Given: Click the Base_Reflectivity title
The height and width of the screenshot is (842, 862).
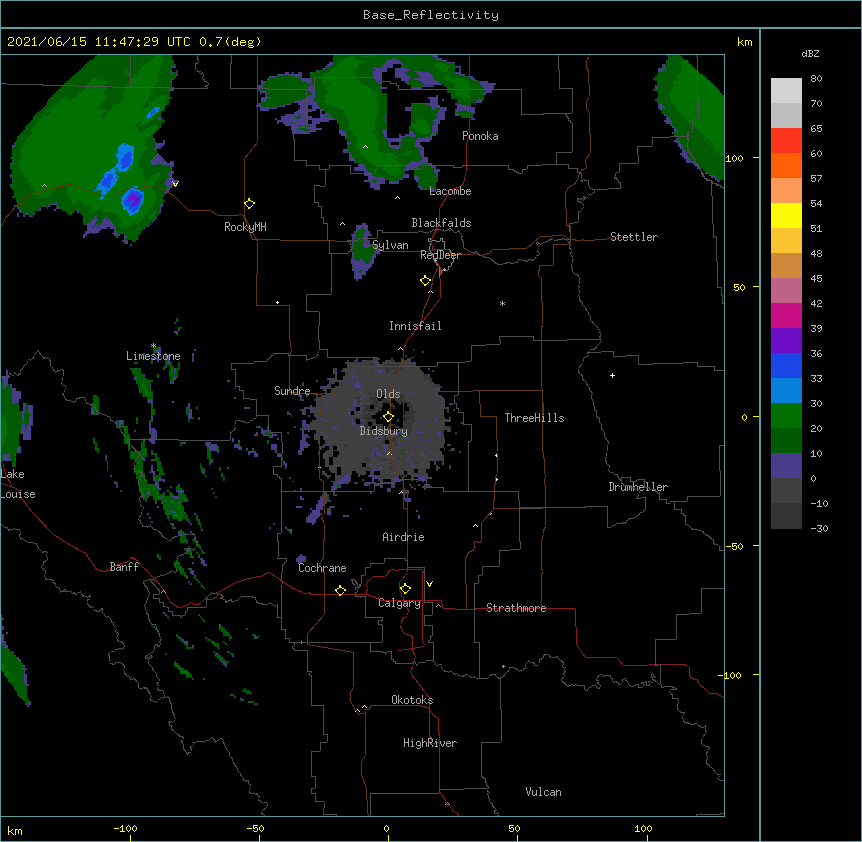Looking at the screenshot, I should tap(431, 15).
